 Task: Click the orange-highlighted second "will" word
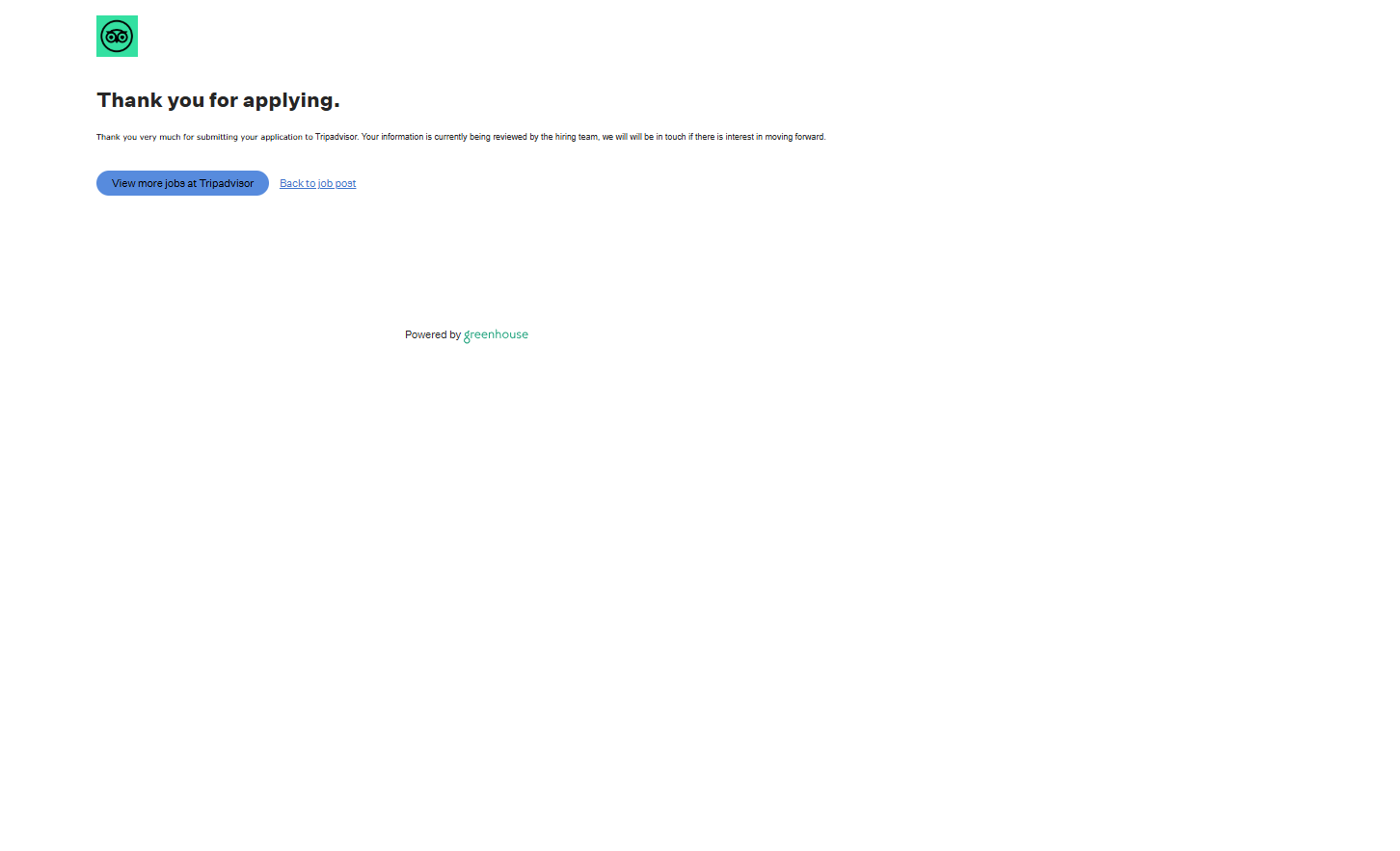635,137
